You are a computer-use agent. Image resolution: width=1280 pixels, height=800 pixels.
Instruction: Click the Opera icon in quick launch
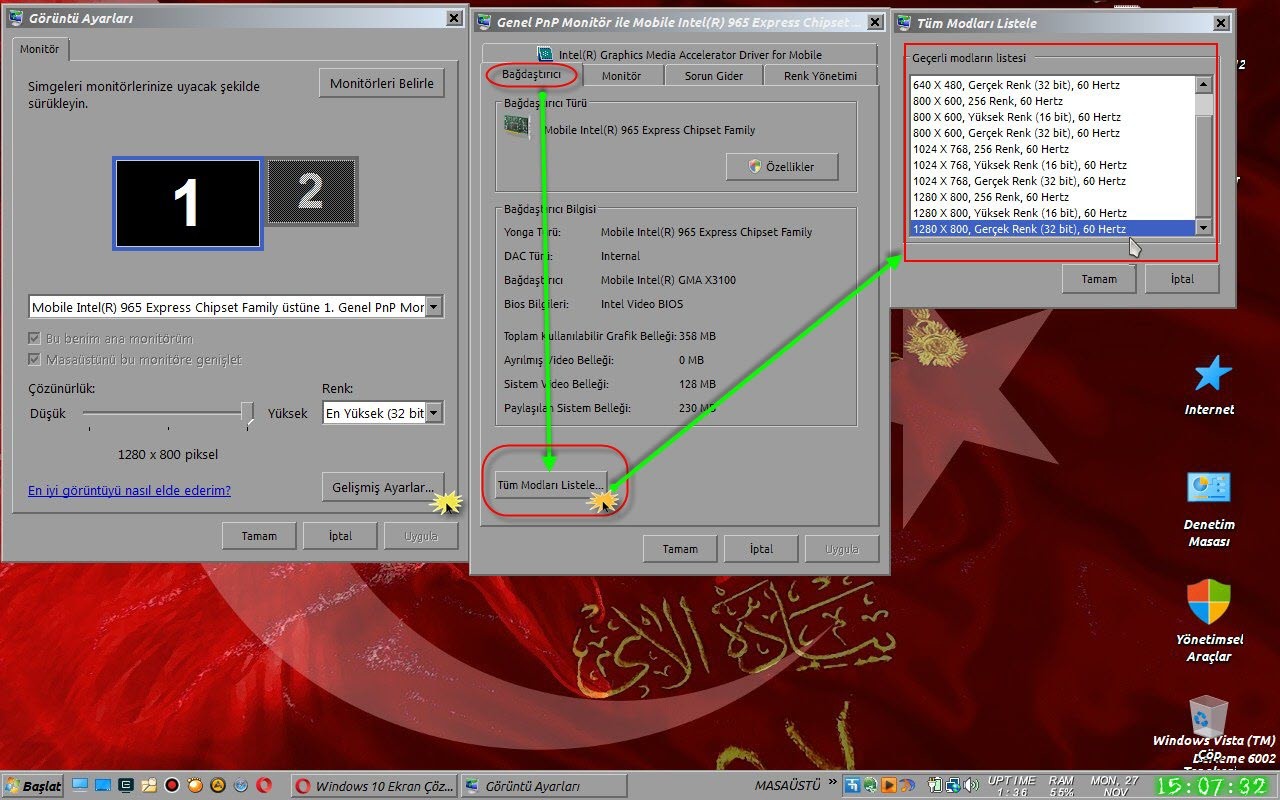(x=264, y=786)
